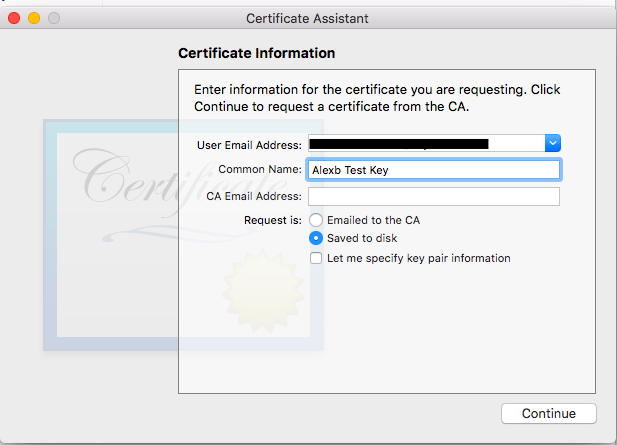The image size is (617, 445).
Task: Enable 'Let me specify key pair information'
Action: (316, 258)
